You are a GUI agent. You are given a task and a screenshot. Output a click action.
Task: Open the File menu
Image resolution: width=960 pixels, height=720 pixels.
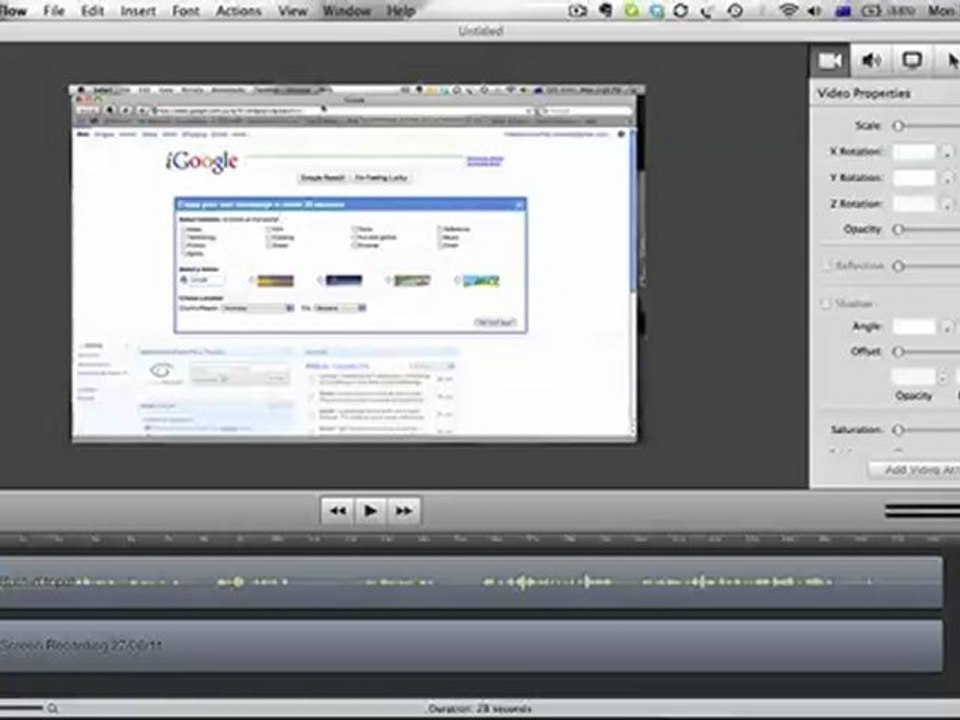coord(54,10)
